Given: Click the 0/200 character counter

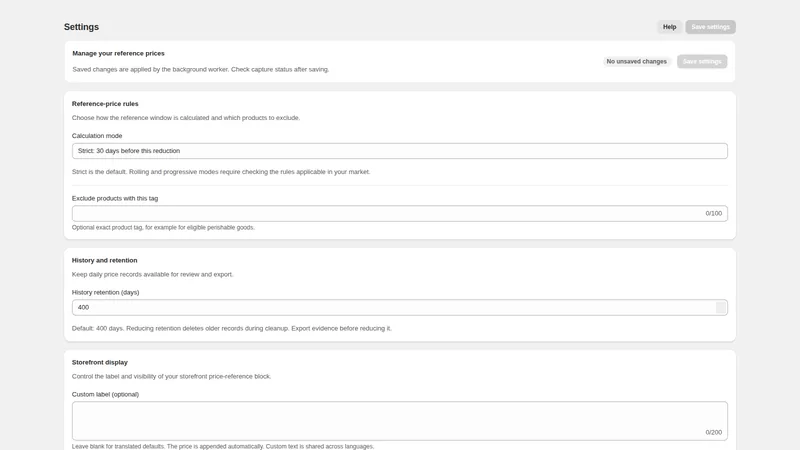Looking at the screenshot, I should pyautogui.click(x=713, y=432).
